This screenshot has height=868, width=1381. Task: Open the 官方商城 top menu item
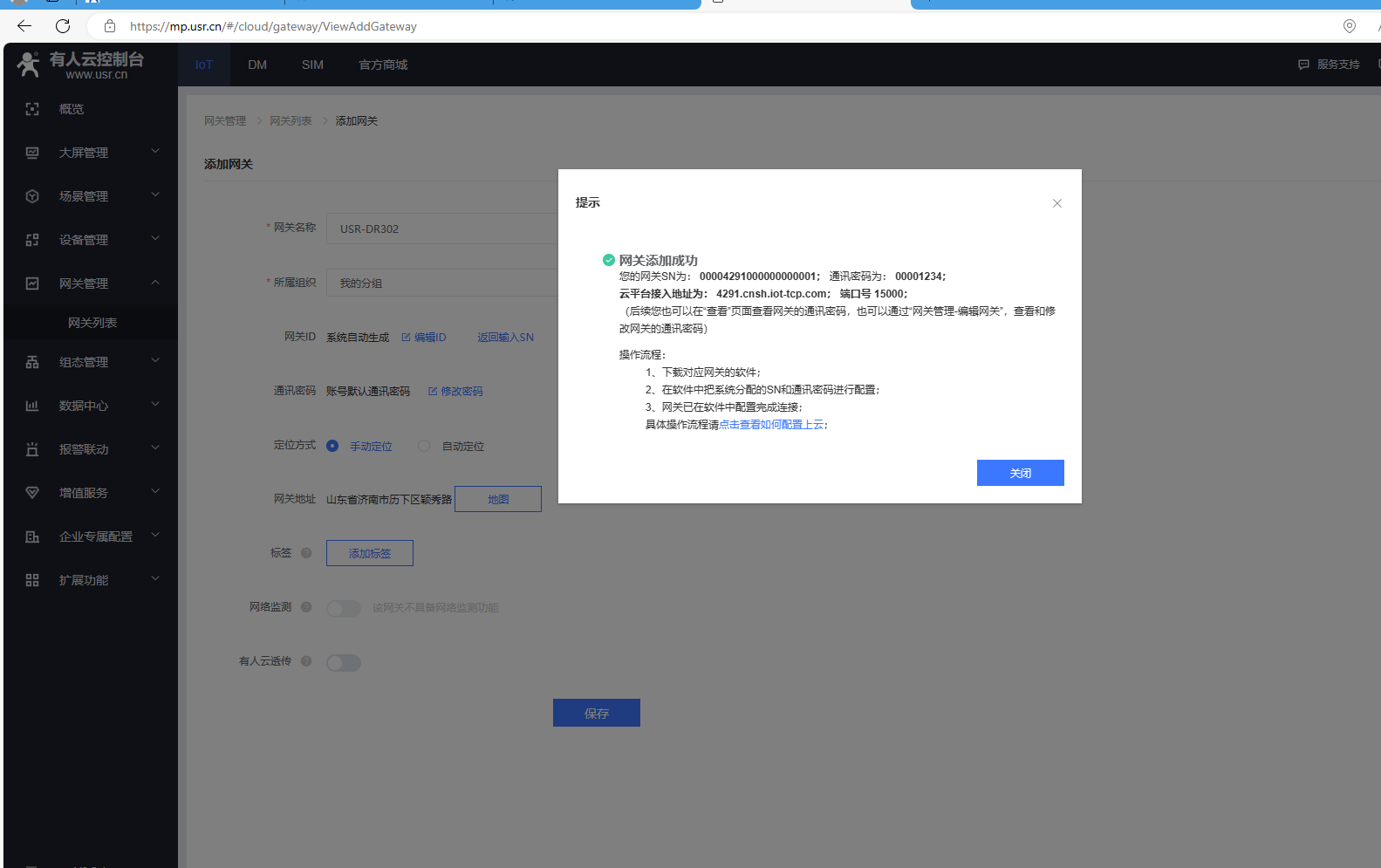383,65
